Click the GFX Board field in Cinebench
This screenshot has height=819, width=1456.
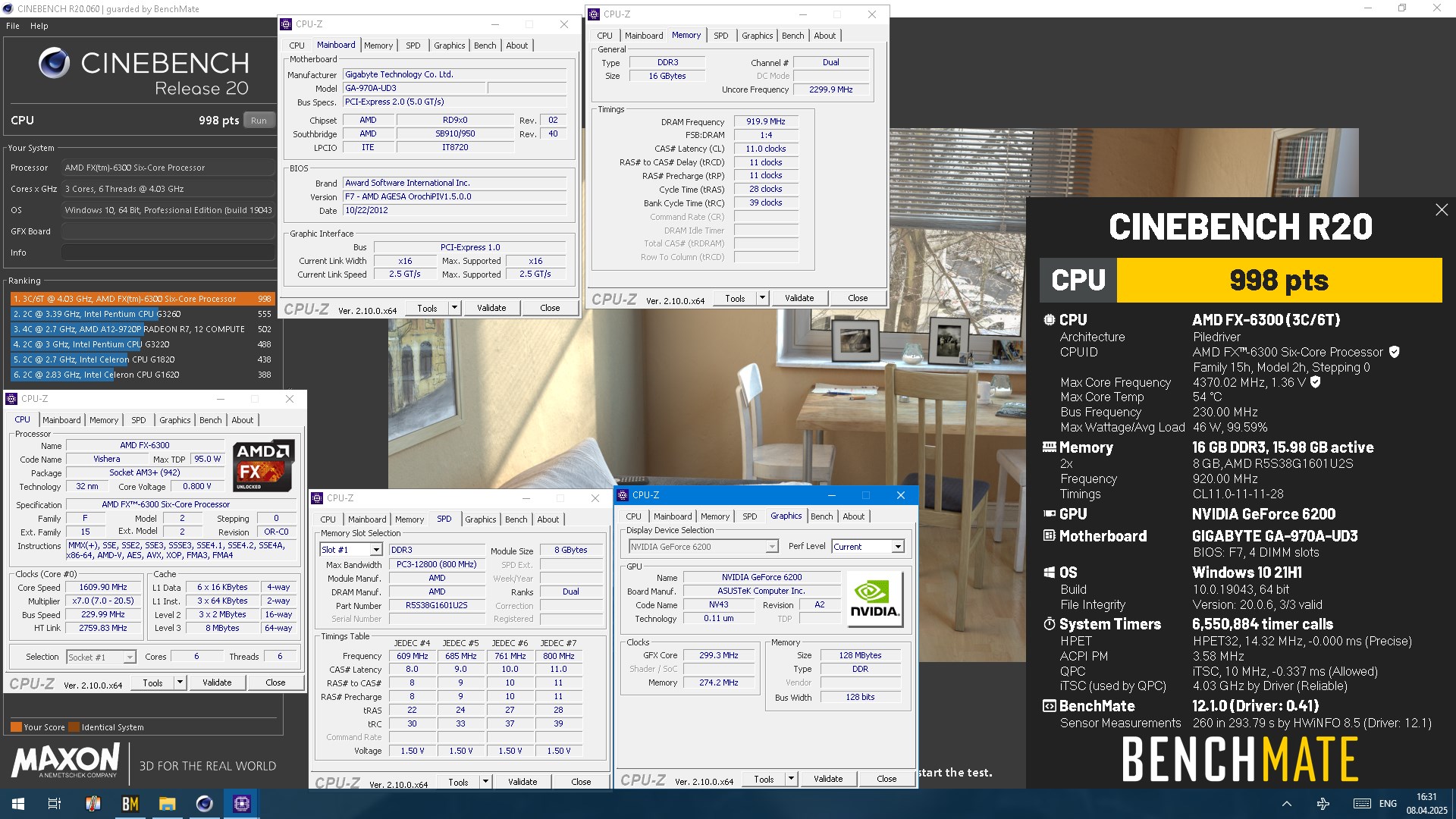(x=168, y=231)
